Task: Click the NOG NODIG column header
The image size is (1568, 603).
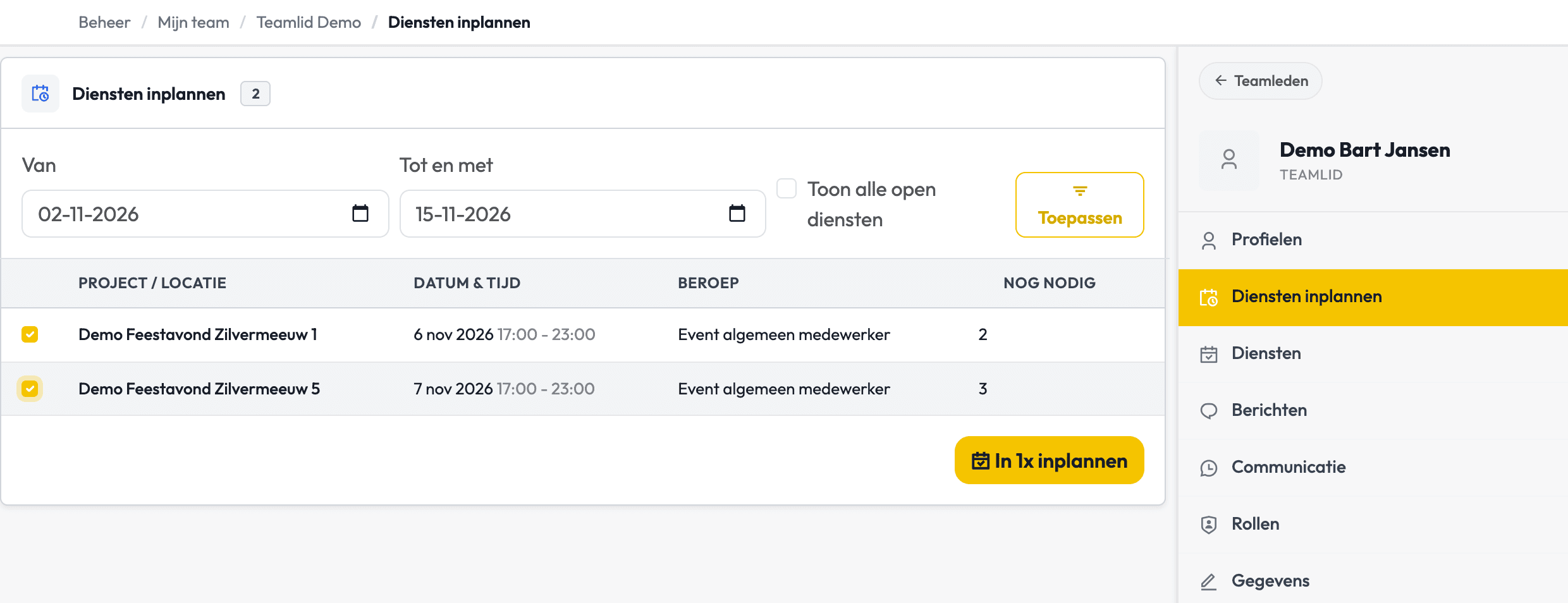Action: click(x=1050, y=283)
